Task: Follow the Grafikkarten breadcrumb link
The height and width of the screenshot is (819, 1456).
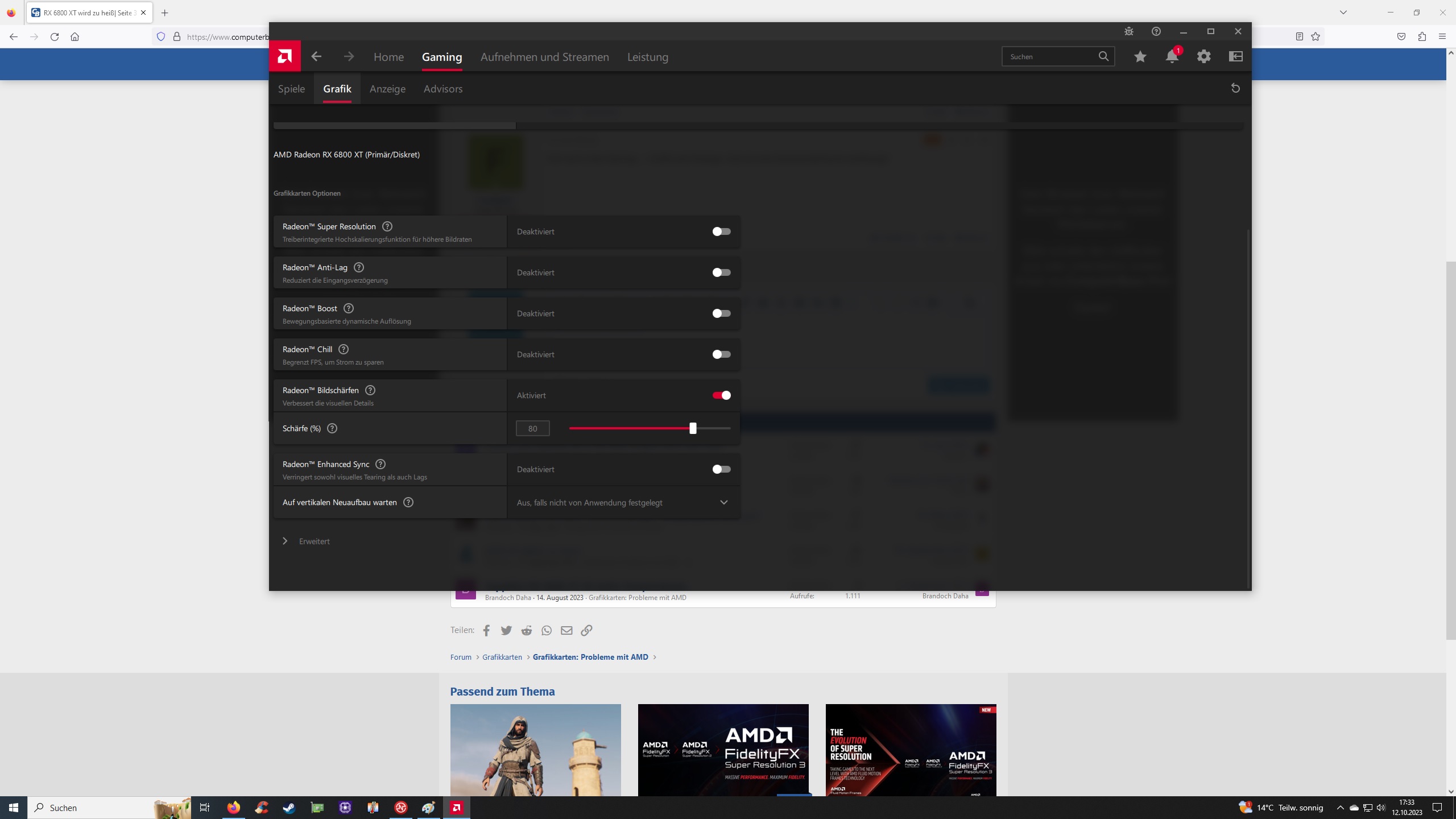Action: tap(502, 657)
